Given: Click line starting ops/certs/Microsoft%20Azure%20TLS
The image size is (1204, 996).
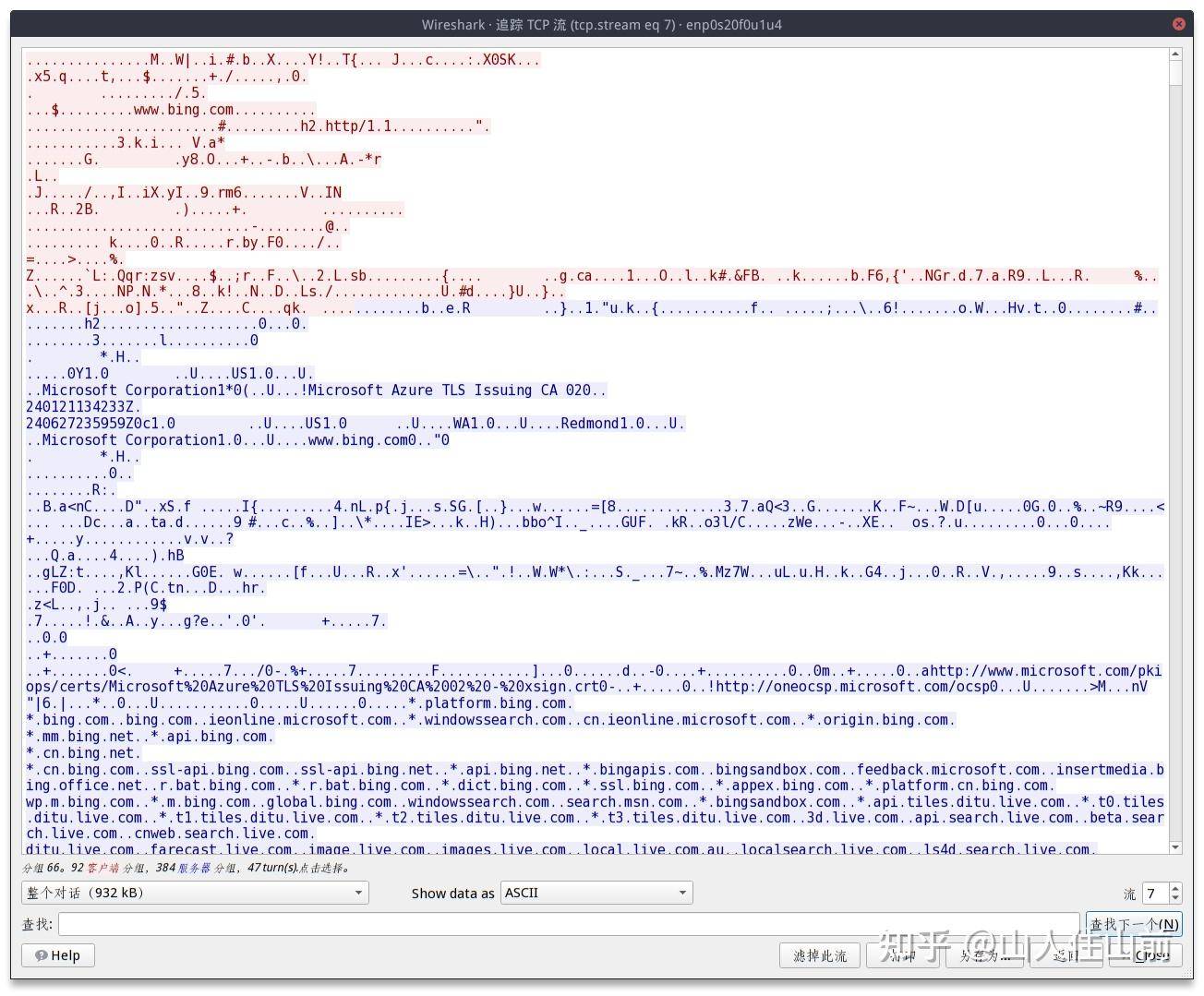Looking at the screenshot, I should point(587,687).
